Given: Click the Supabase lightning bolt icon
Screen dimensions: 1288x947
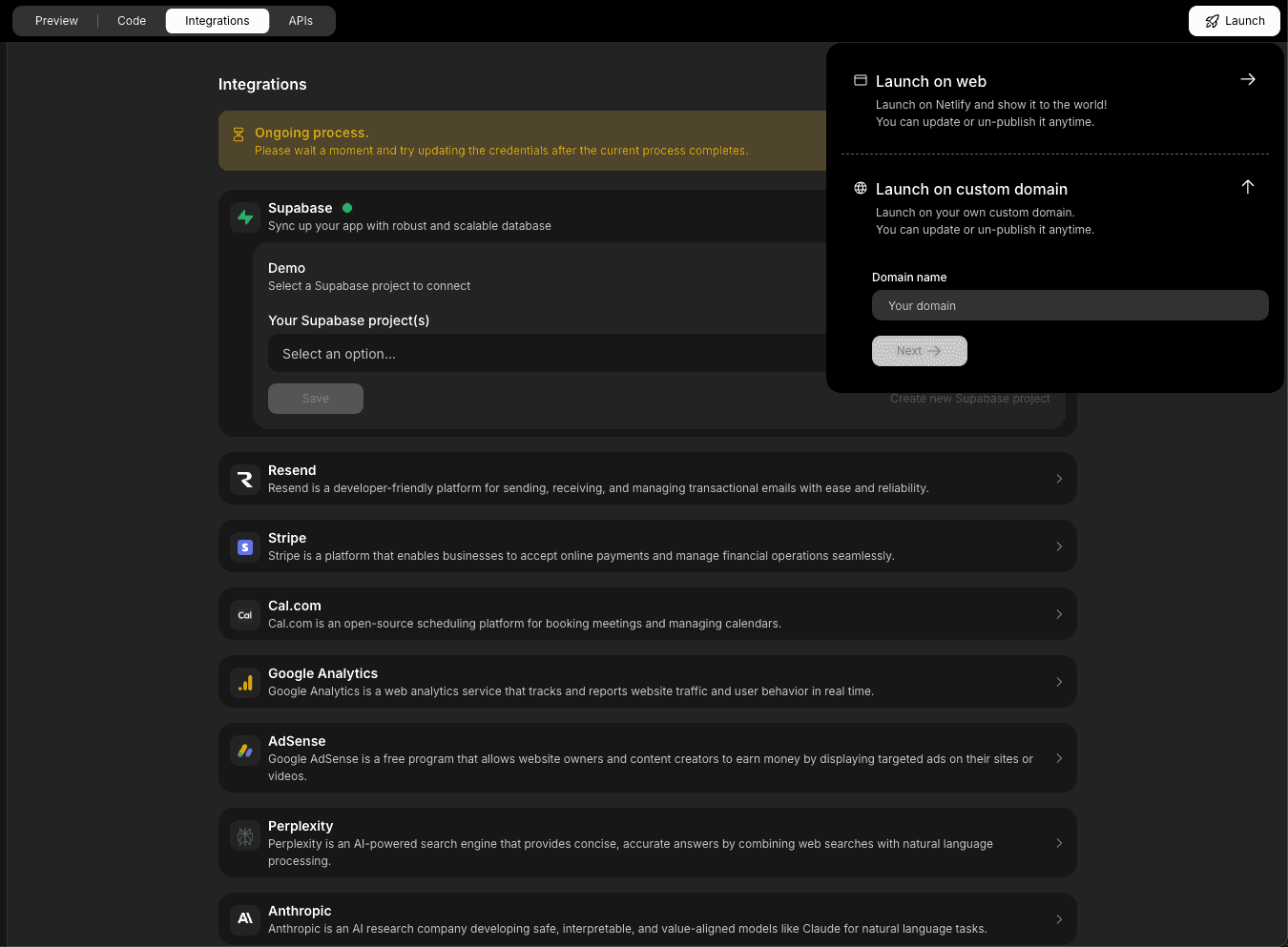Looking at the screenshot, I should (x=245, y=217).
